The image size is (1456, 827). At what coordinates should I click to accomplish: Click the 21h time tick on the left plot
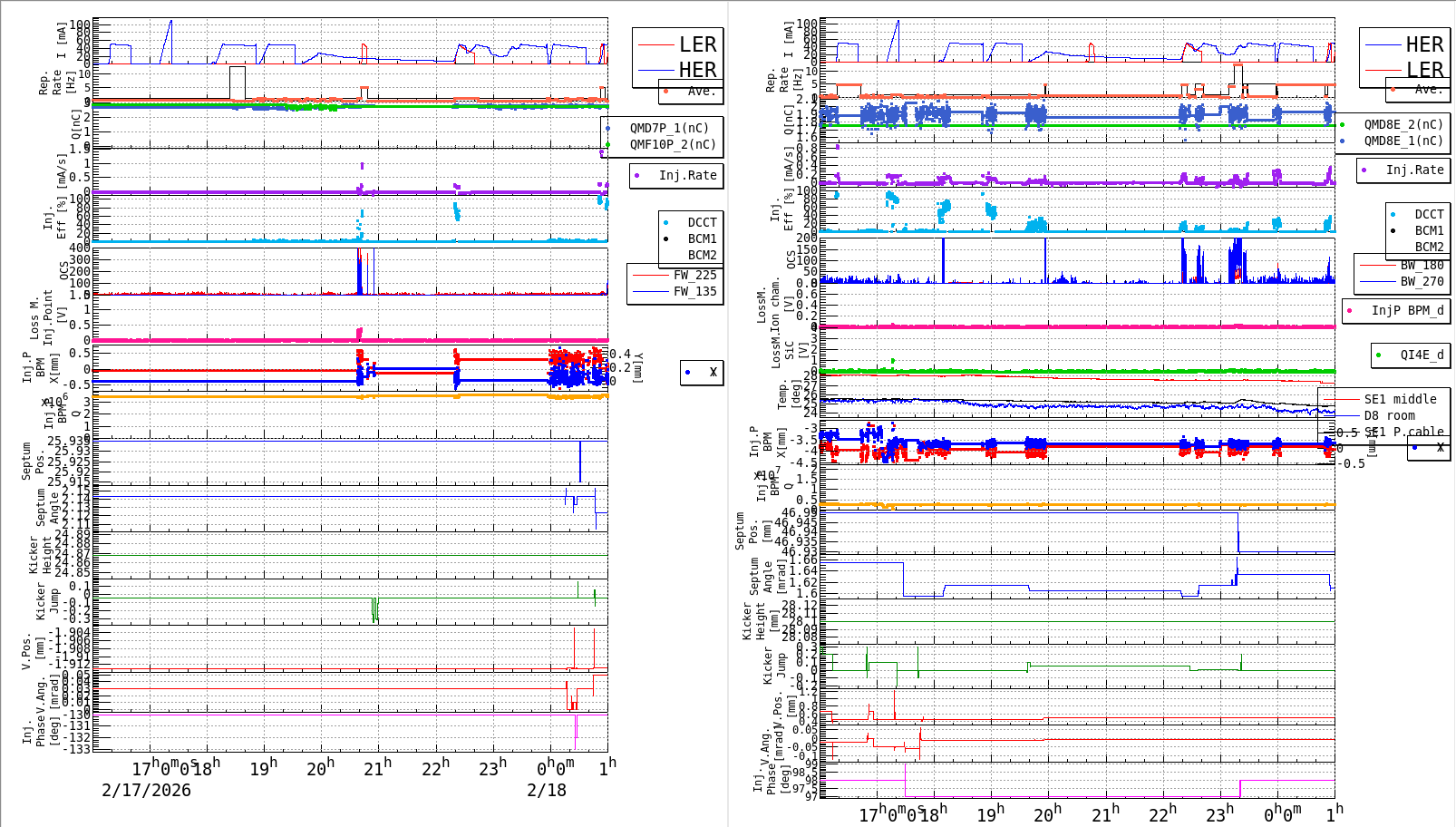pyautogui.click(x=377, y=767)
